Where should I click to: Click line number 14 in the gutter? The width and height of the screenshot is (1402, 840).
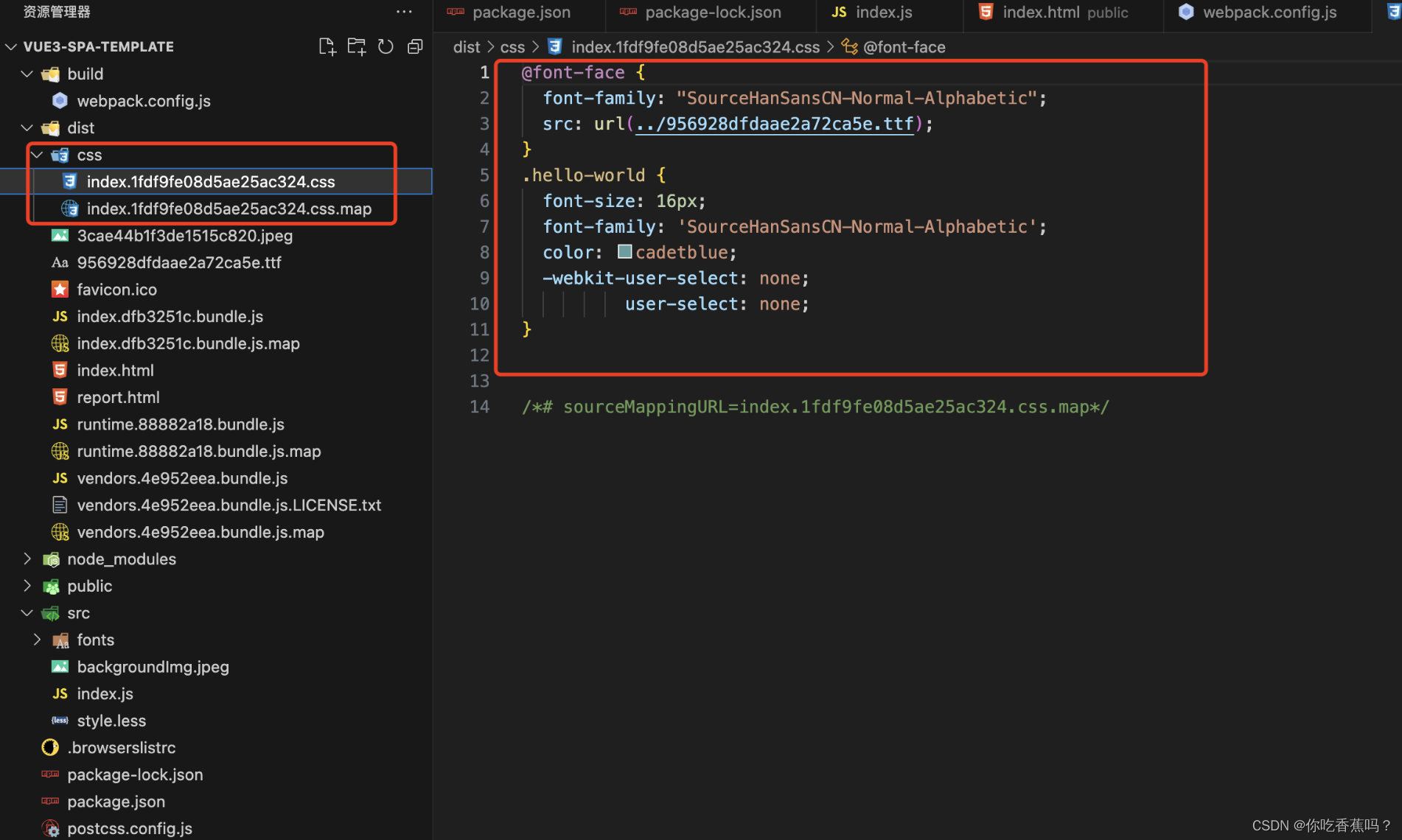pyautogui.click(x=479, y=407)
